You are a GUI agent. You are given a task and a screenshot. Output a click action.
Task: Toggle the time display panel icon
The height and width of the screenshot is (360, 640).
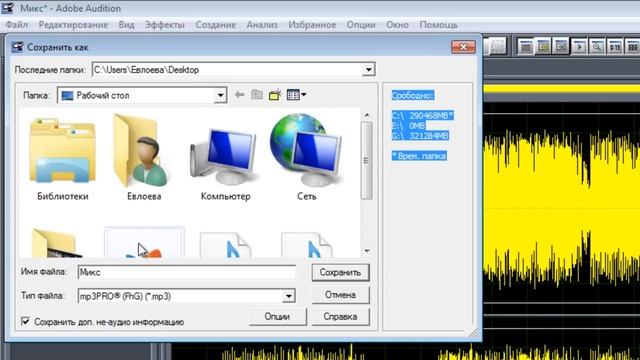(x=615, y=47)
